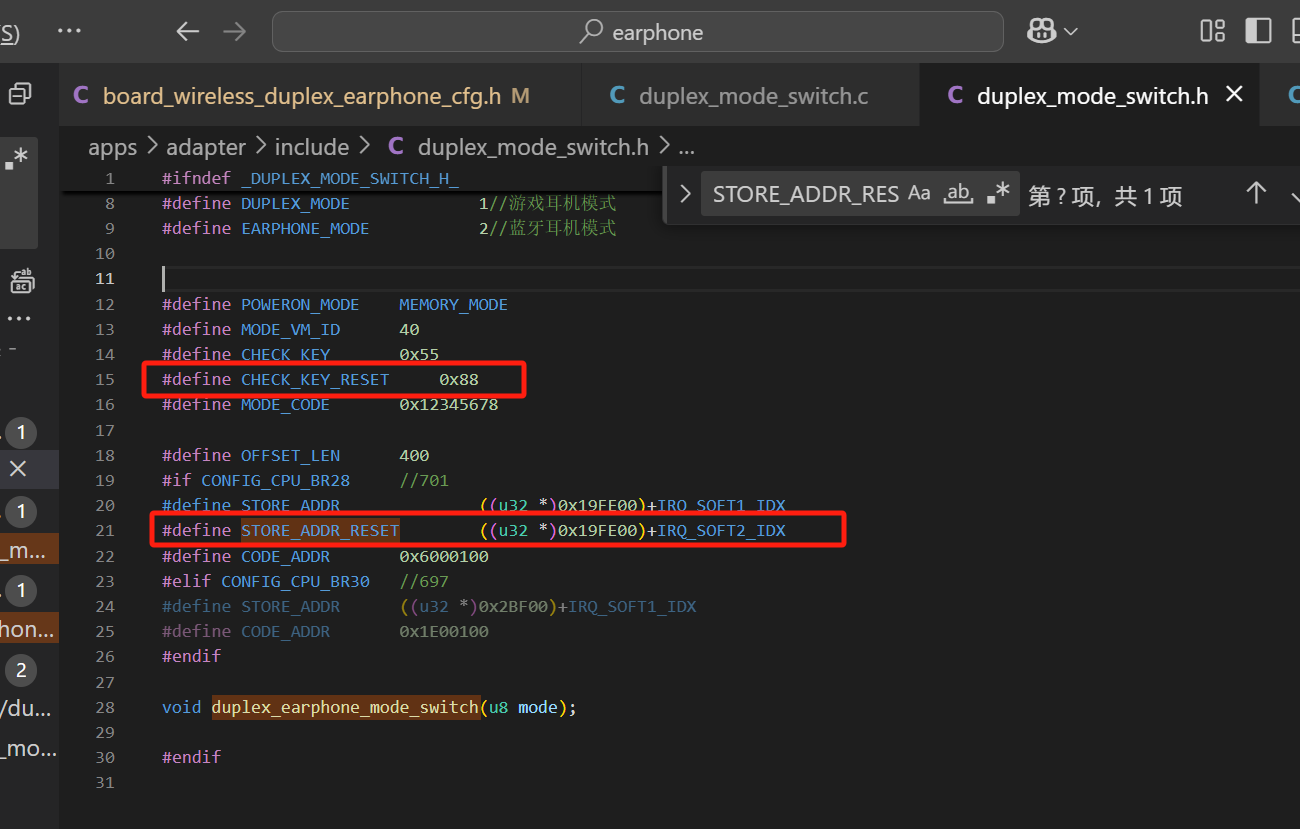Toggle the primary sidebar layout icon

pyautogui.click(x=1258, y=32)
